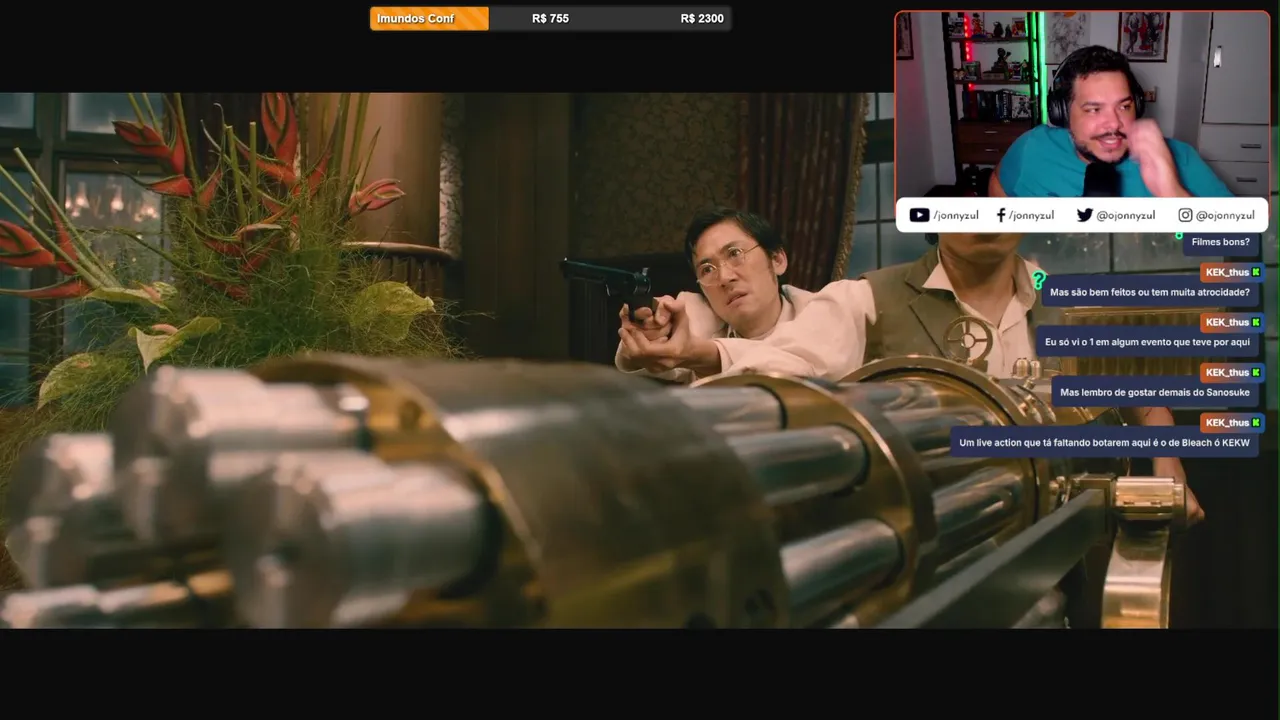Click KEK_thus name above 'Mas são bem feitos'
1280x720 pixels.
tap(1227, 272)
